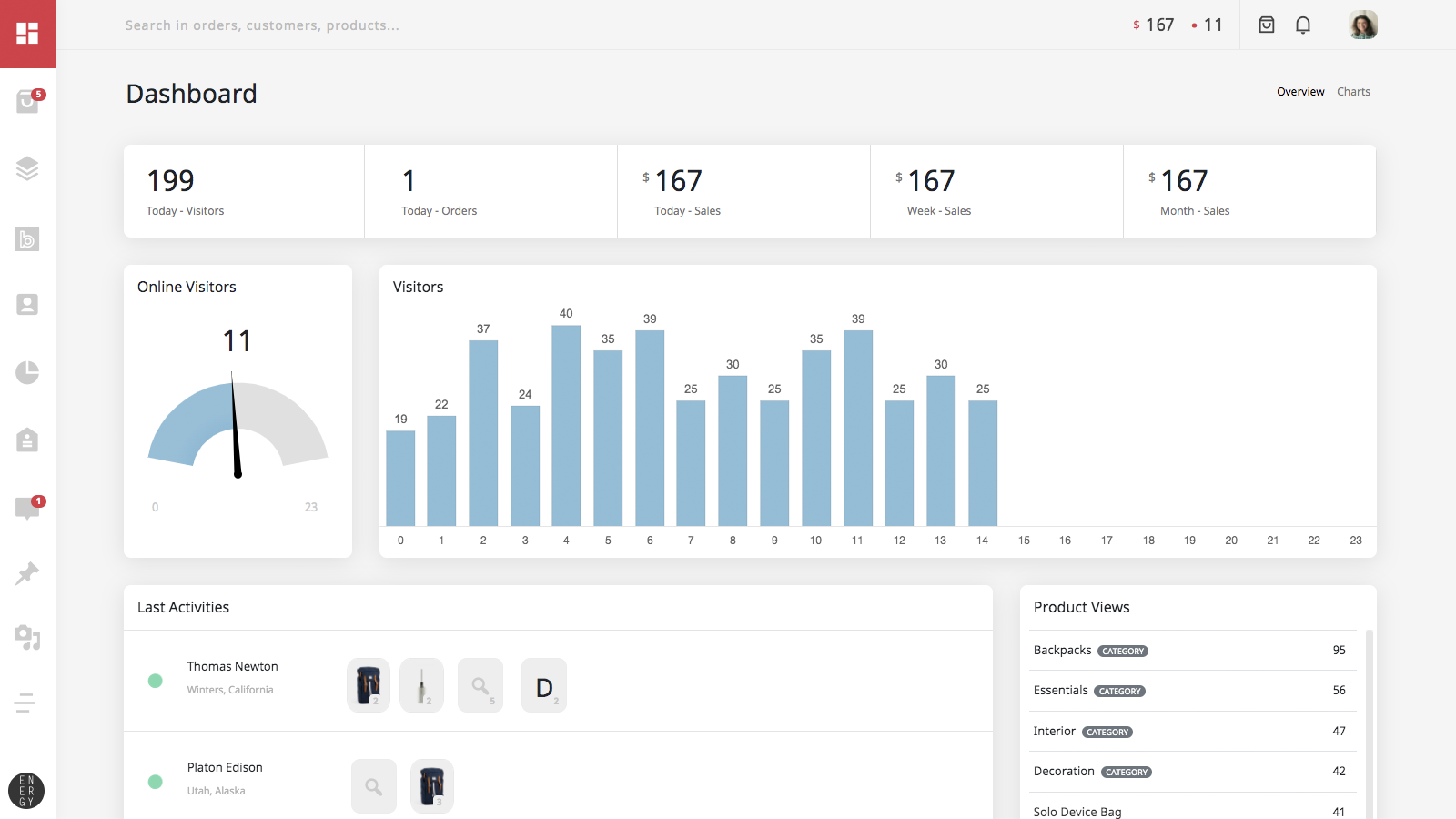Screen dimensions: 1456x819
Task: Click Thomas Newton's green online status dot
Action: click(156, 681)
